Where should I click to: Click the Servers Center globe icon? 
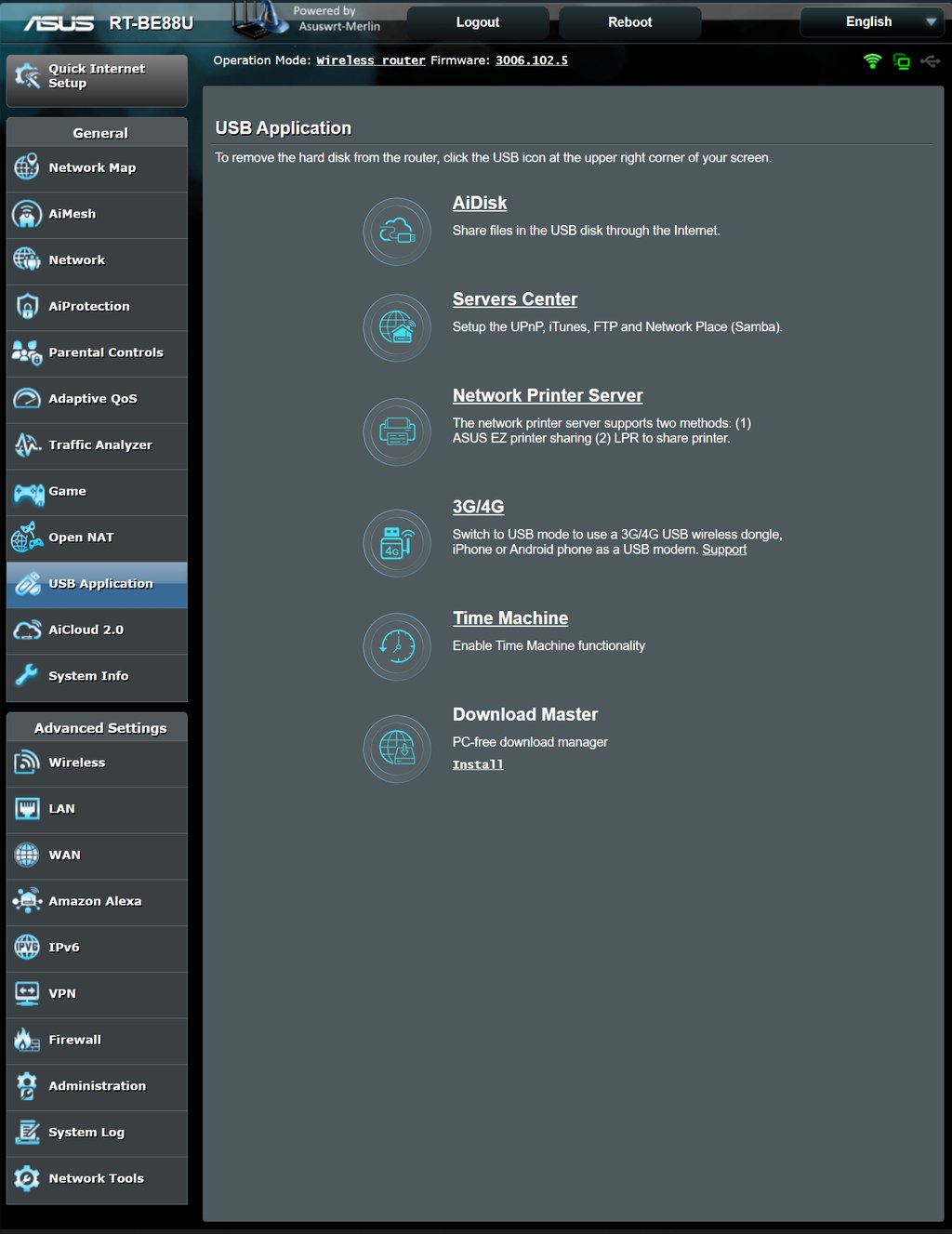coord(397,328)
